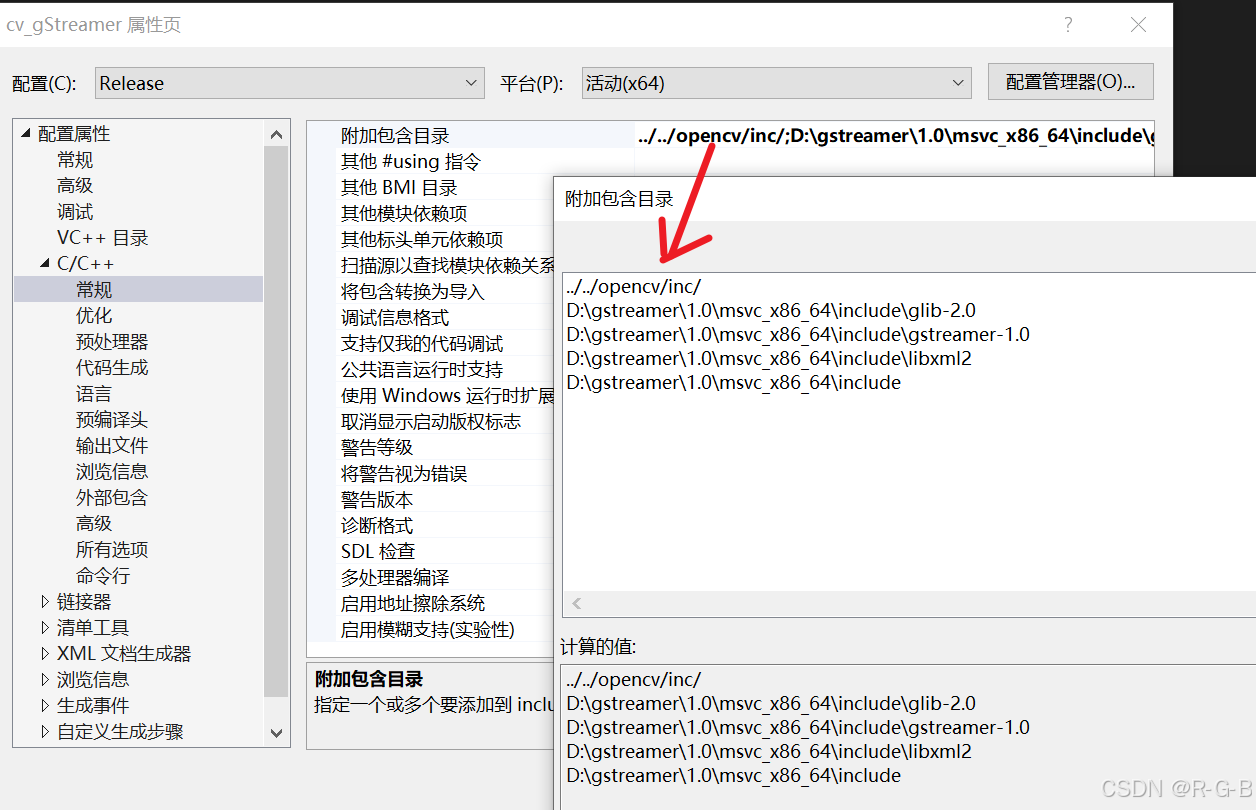
Task: Open the 平台 活动(x64) dropdown
Action: [776, 83]
